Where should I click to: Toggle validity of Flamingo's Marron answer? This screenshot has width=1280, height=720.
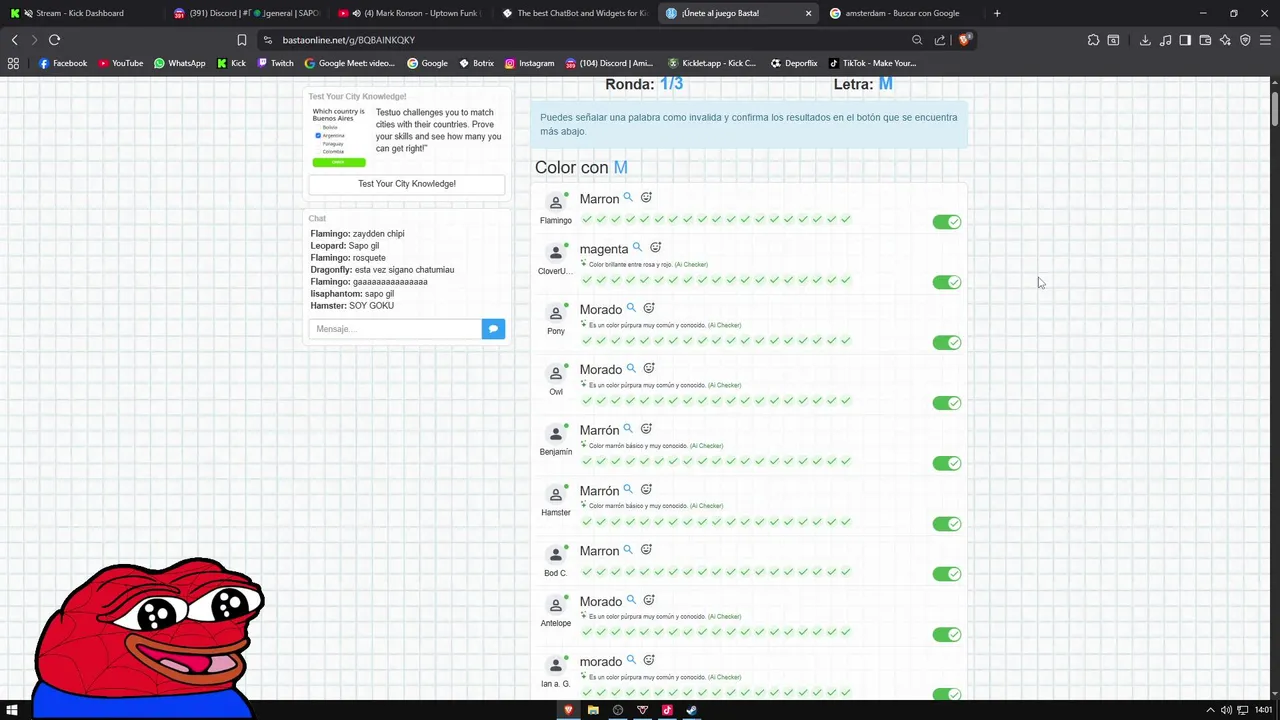[x=946, y=222]
